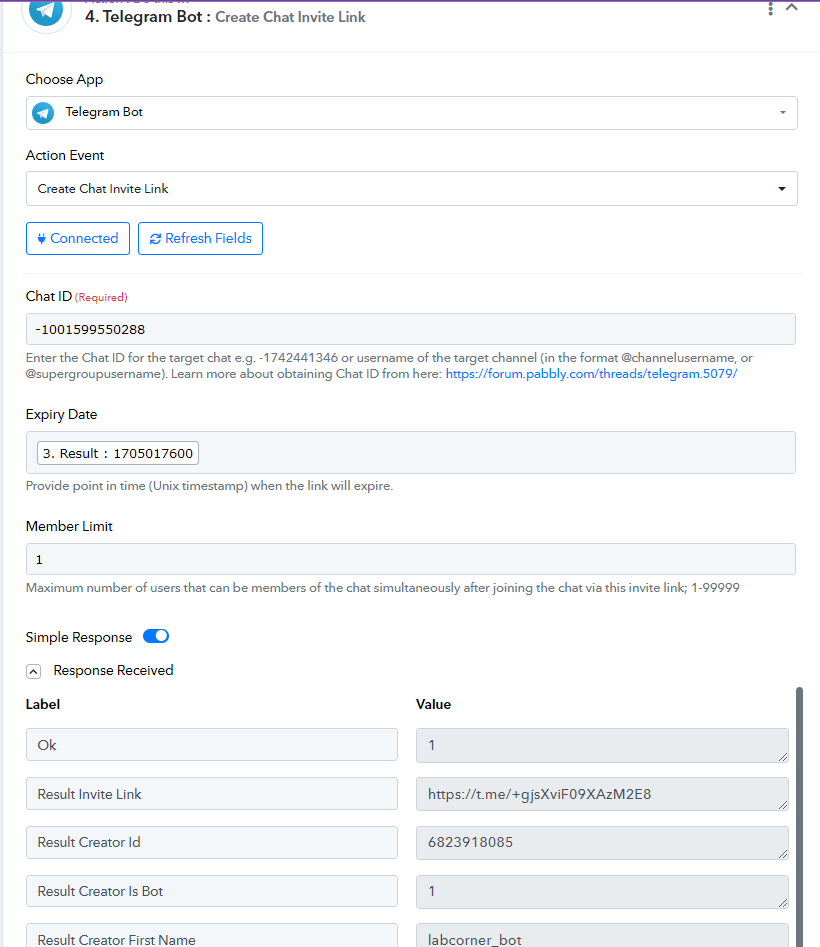Open the Action Event dropdown
Image resolution: width=820 pixels, height=947 pixels.
[x=411, y=188]
